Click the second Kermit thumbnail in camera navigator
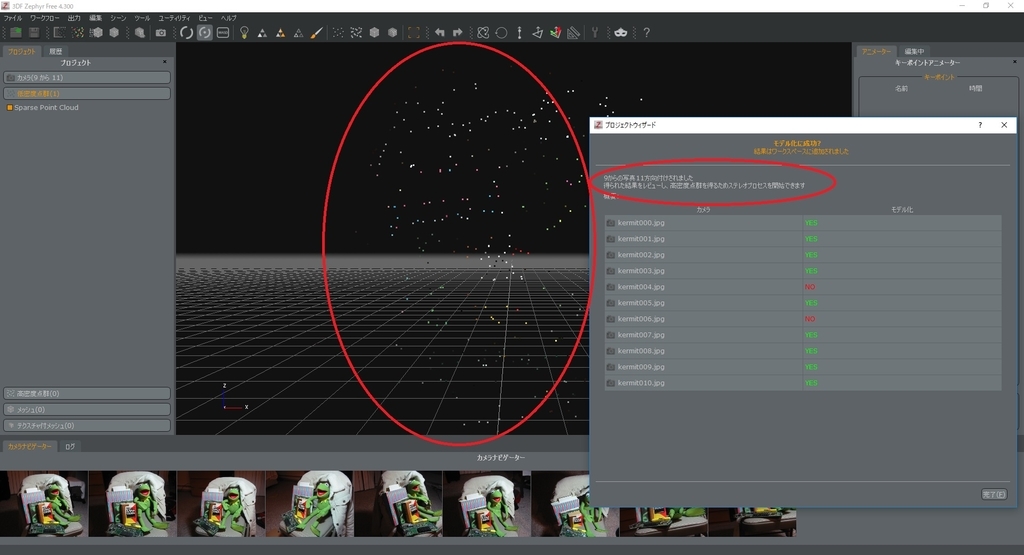The width and height of the screenshot is (1024, 555). tap(133, 503)
